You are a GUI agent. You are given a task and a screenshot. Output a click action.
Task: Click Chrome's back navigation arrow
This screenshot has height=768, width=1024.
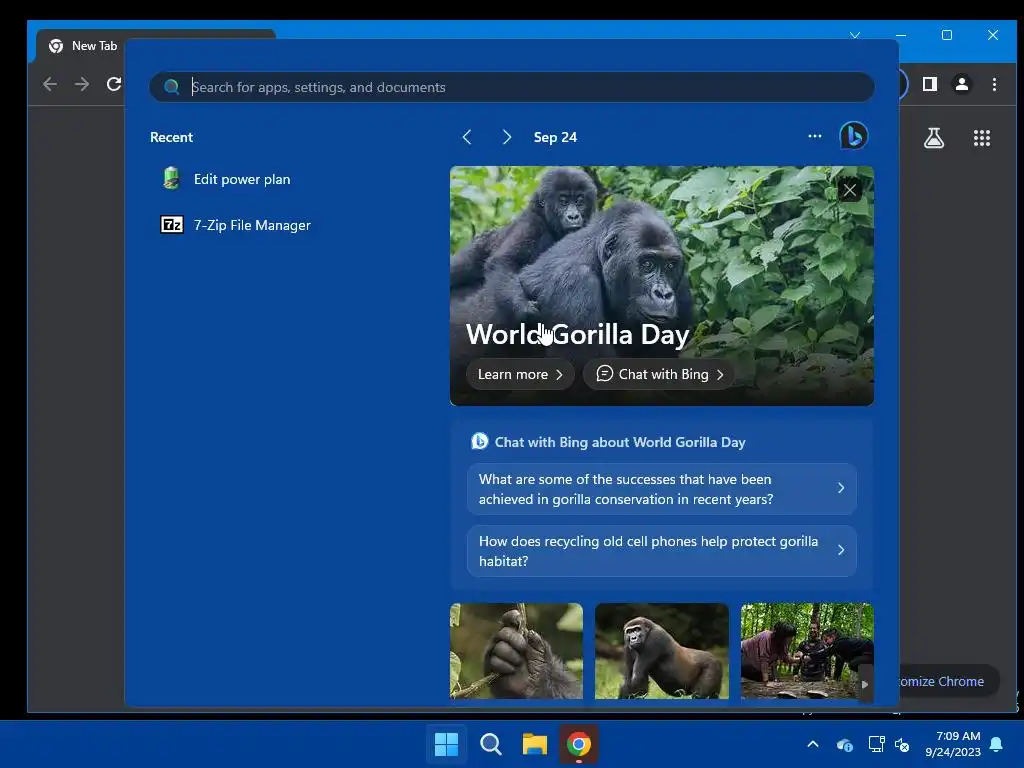(x=50, y=84)
